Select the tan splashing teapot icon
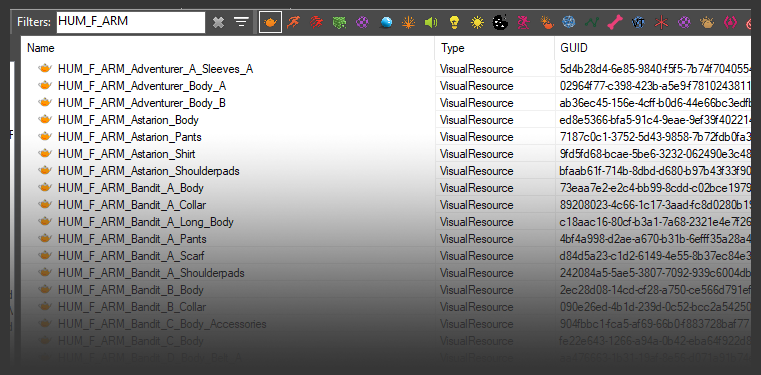Image resolution: width=761 pixels, height=375 pixels. coord(707,22)
